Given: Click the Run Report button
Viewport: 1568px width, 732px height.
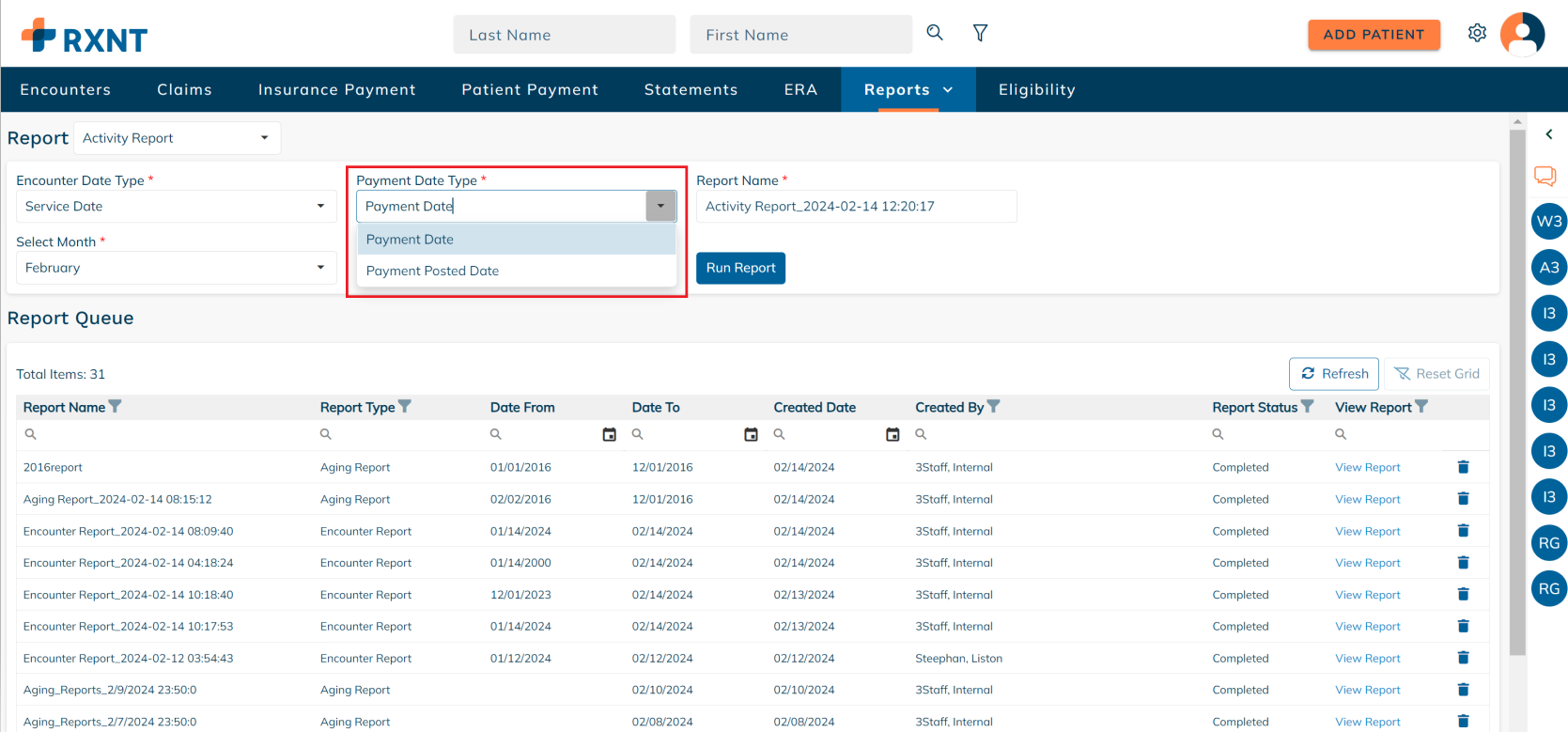Looking at the screenshot, I should click(x=740, y=268).
